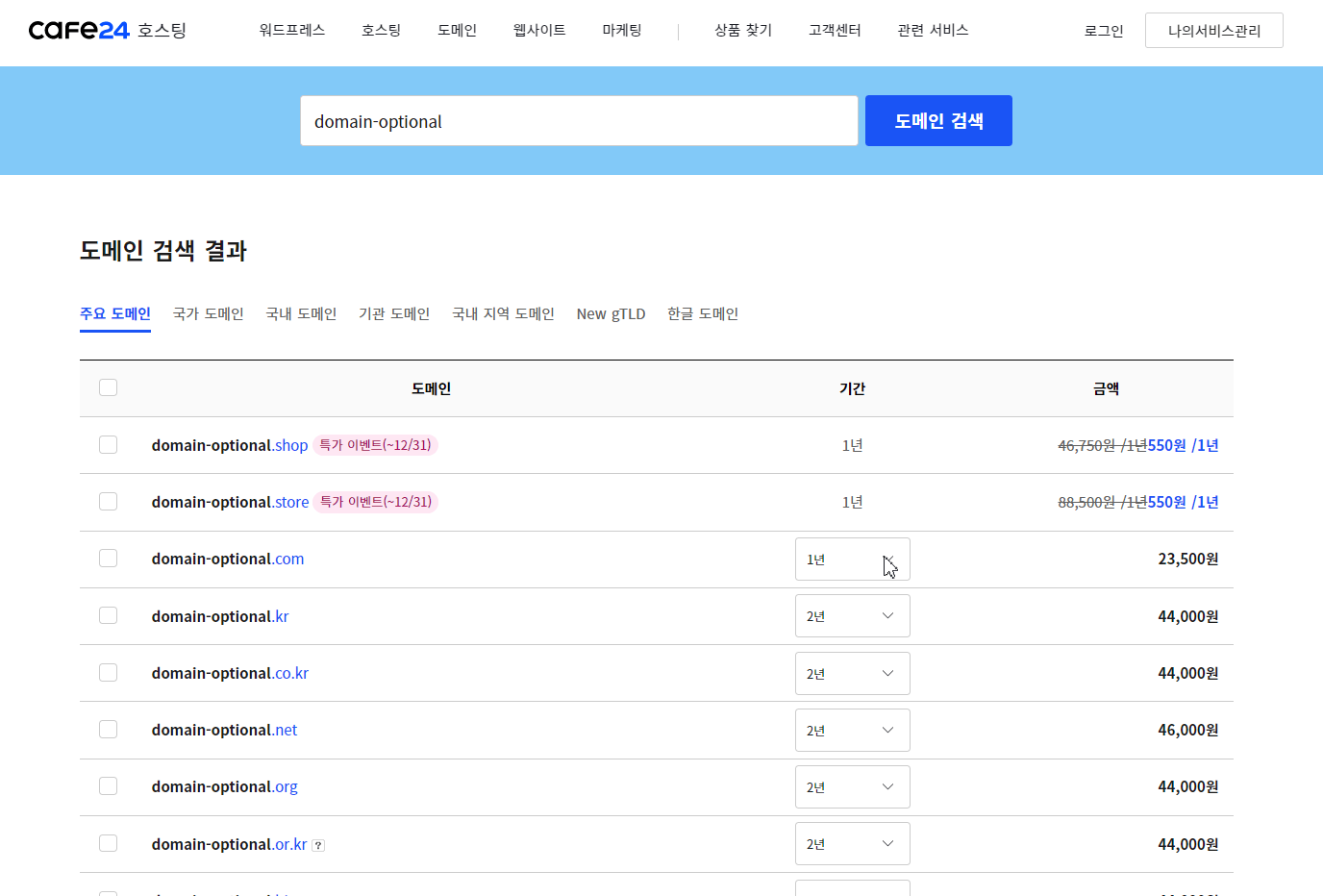Screen dimensions: 1323x896
Task: Open the 고객센터 menu
Action: [835, 31]
